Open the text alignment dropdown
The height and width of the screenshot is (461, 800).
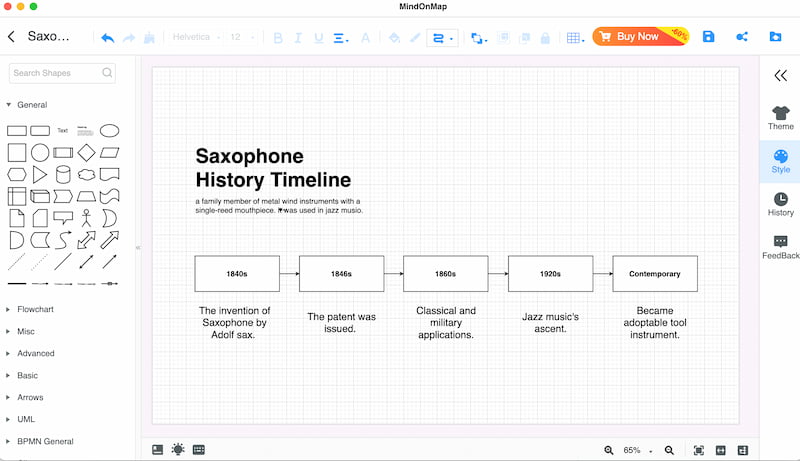[x=341, y=38]
